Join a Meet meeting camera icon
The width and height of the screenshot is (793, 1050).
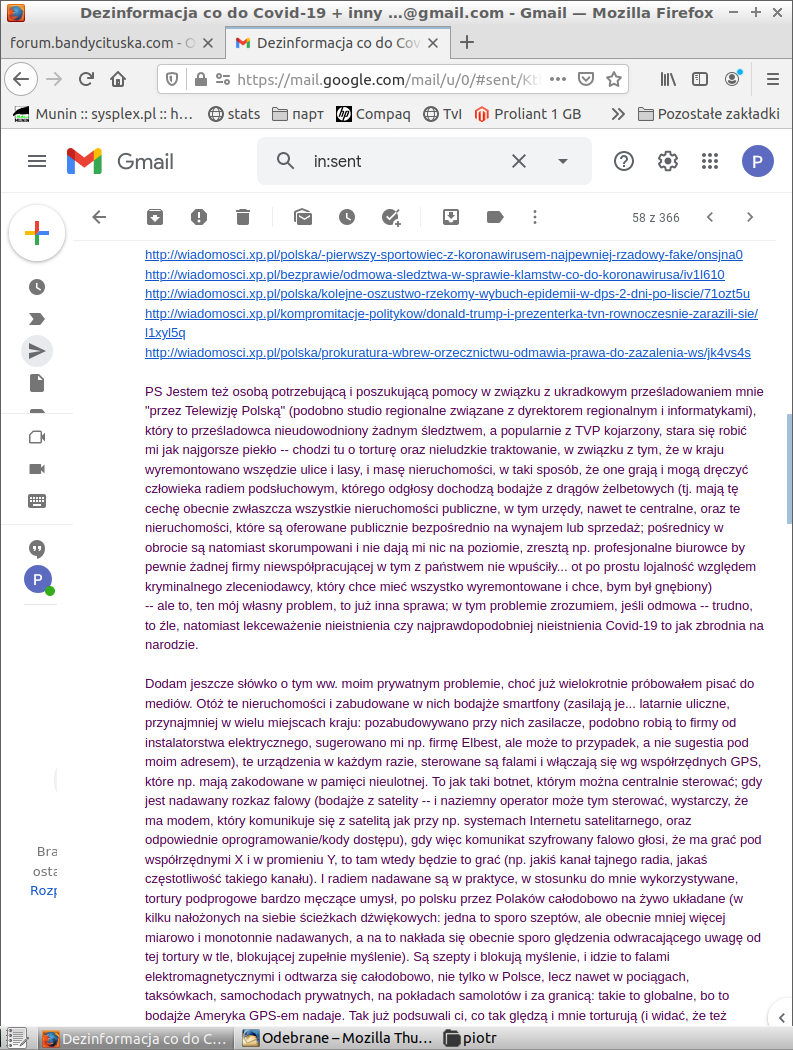37,469
